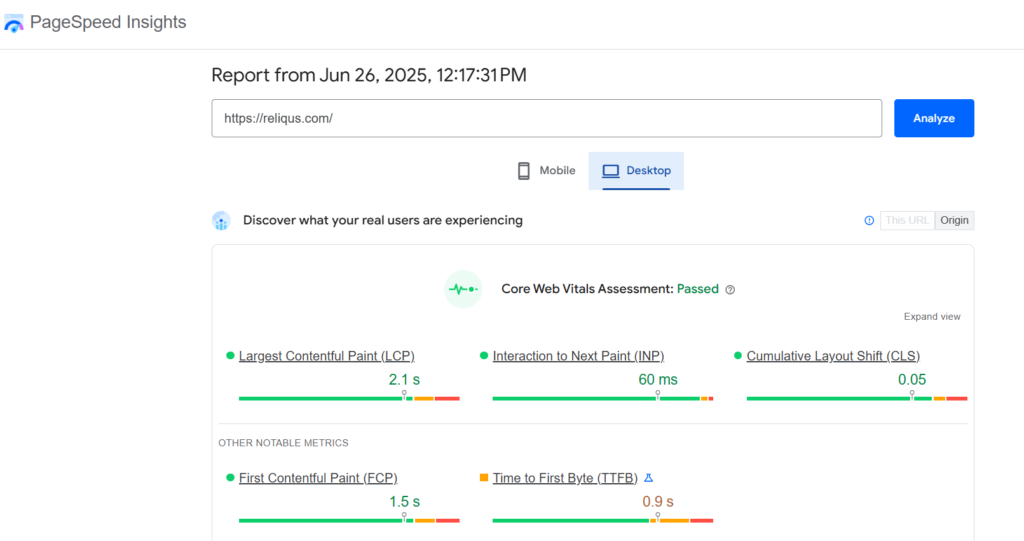The image size is (1024, 541).
Task: Click the green dot beside FCP
Action: click(230, 478)
